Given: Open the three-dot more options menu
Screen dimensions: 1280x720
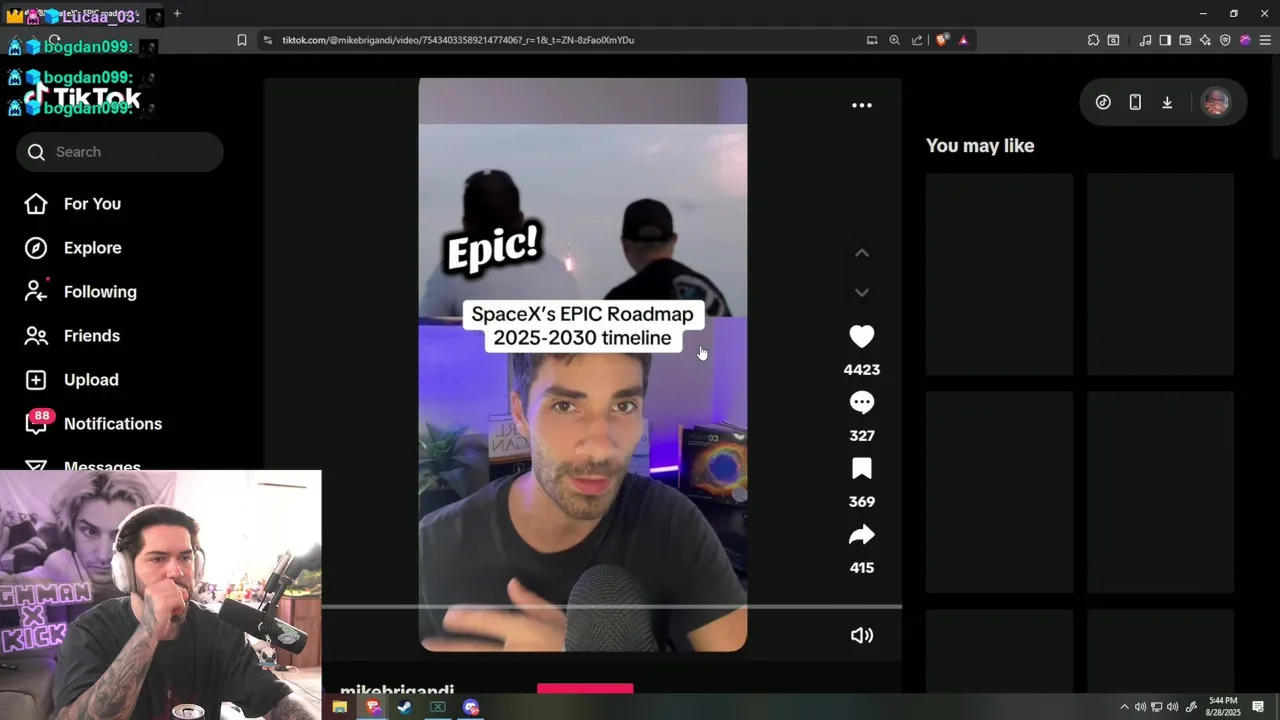Looking at the screenshot, I should (x=861, y=105).
